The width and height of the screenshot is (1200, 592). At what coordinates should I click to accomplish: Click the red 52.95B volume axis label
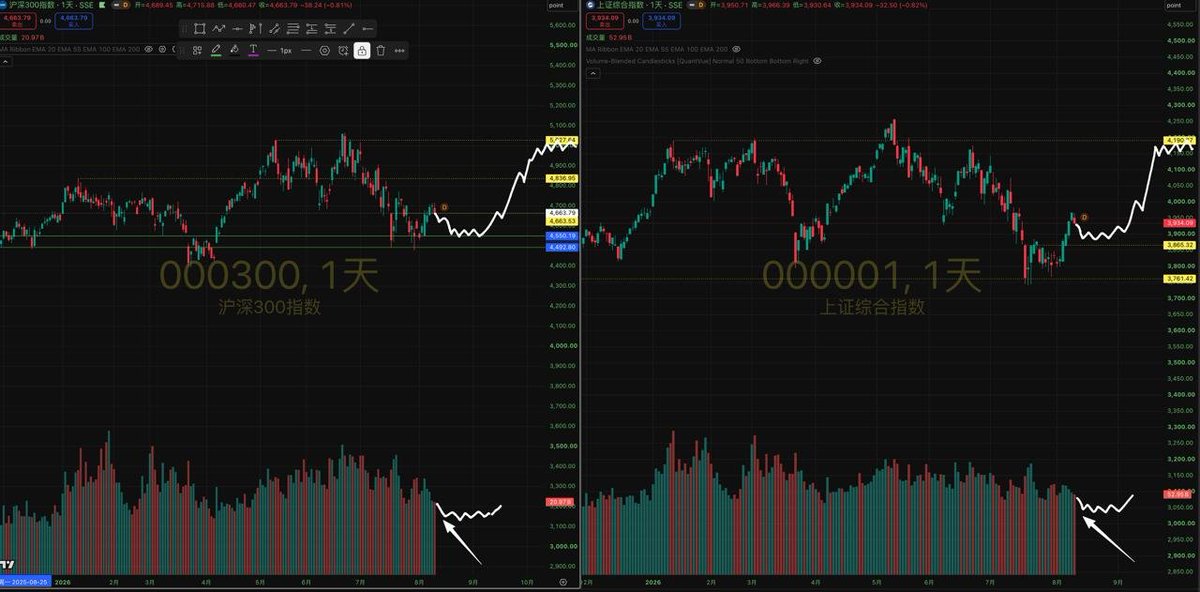coord(1177,494)
